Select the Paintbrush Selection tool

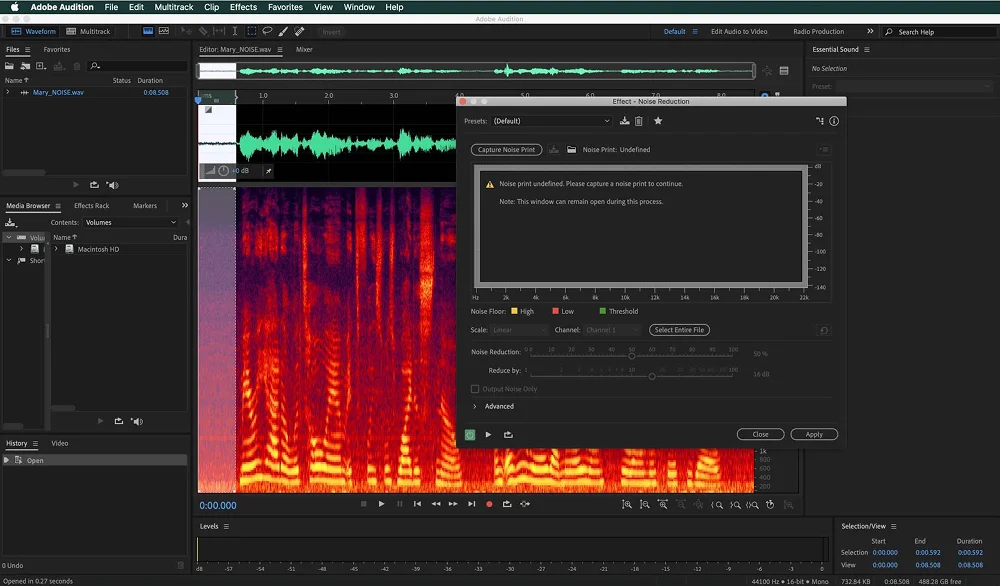click(x=284, y=32)
